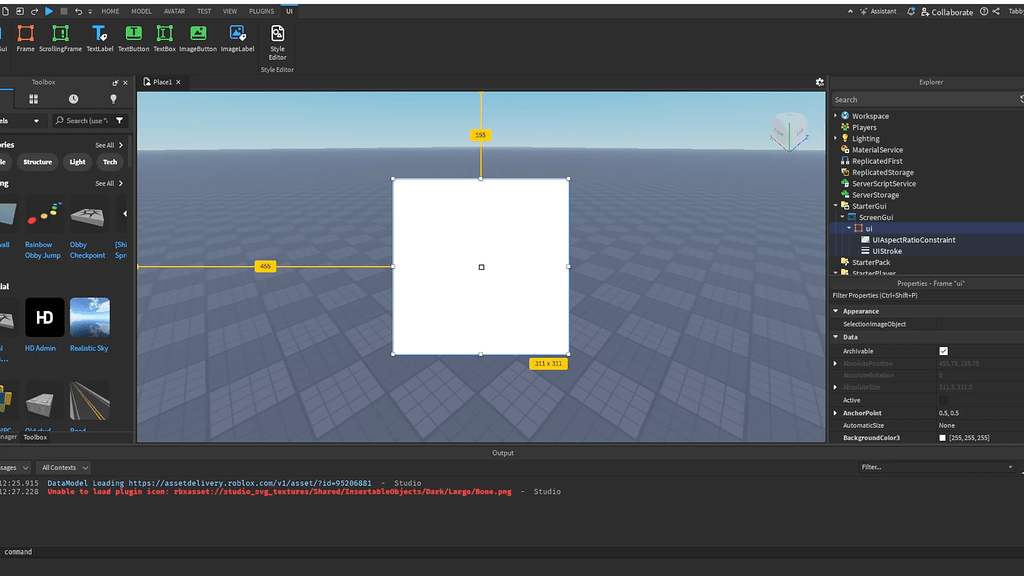Add a TextButton element
The image size is (1024, 576).
click(133, 39)
